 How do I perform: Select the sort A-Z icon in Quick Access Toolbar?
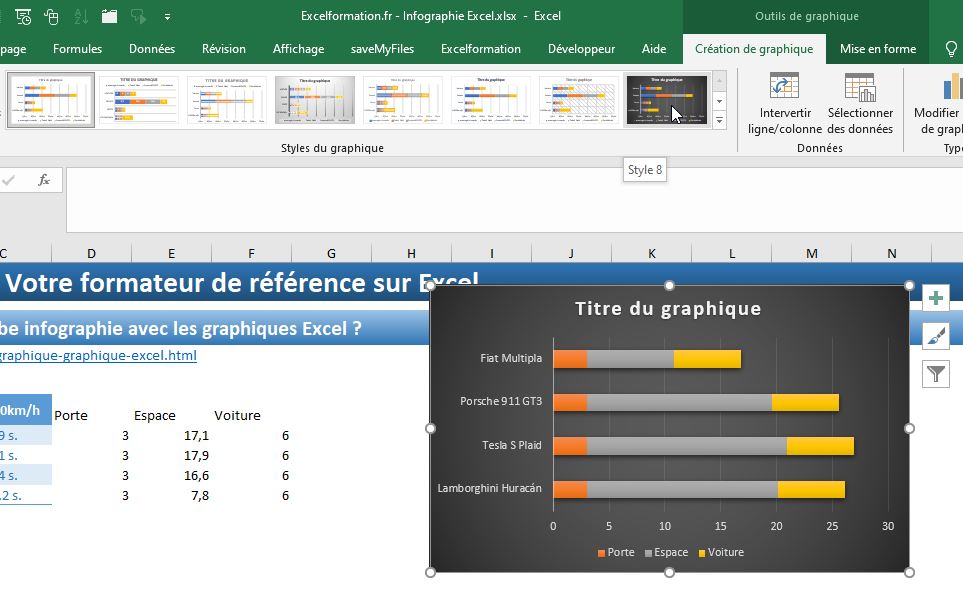[x=78, y=16]
